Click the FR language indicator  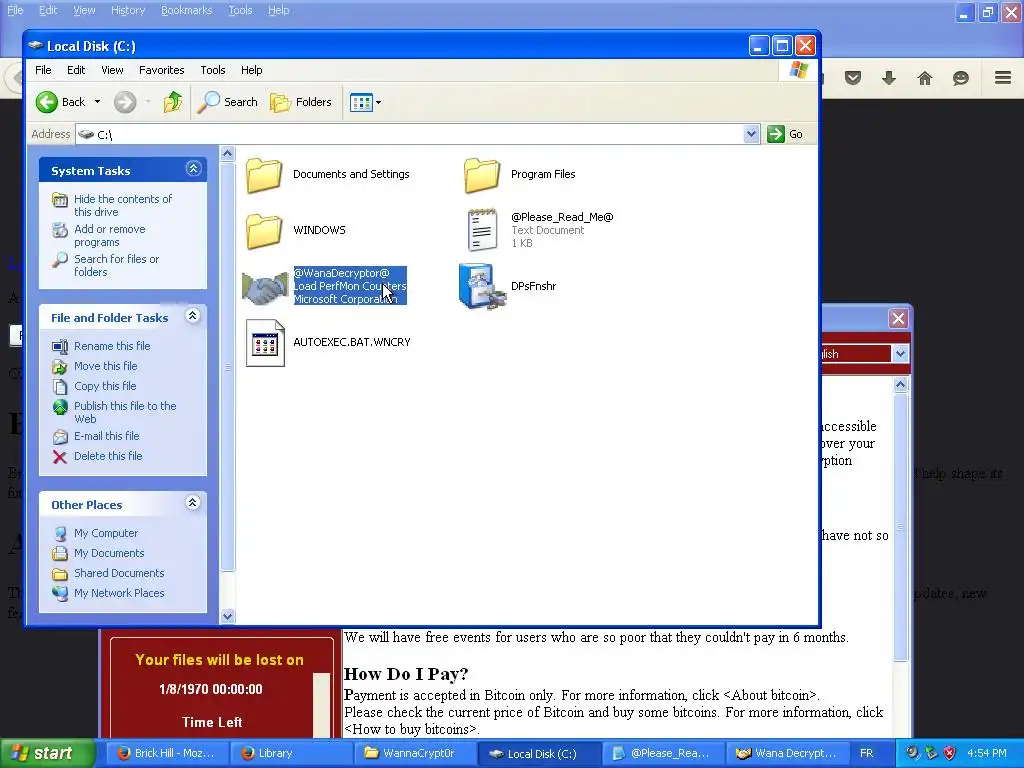(867, 753)
